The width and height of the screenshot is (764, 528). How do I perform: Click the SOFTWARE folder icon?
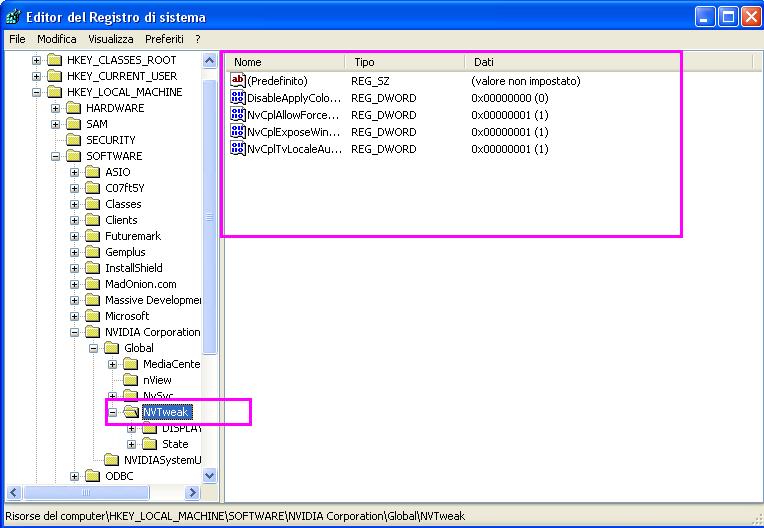[74, 156]
